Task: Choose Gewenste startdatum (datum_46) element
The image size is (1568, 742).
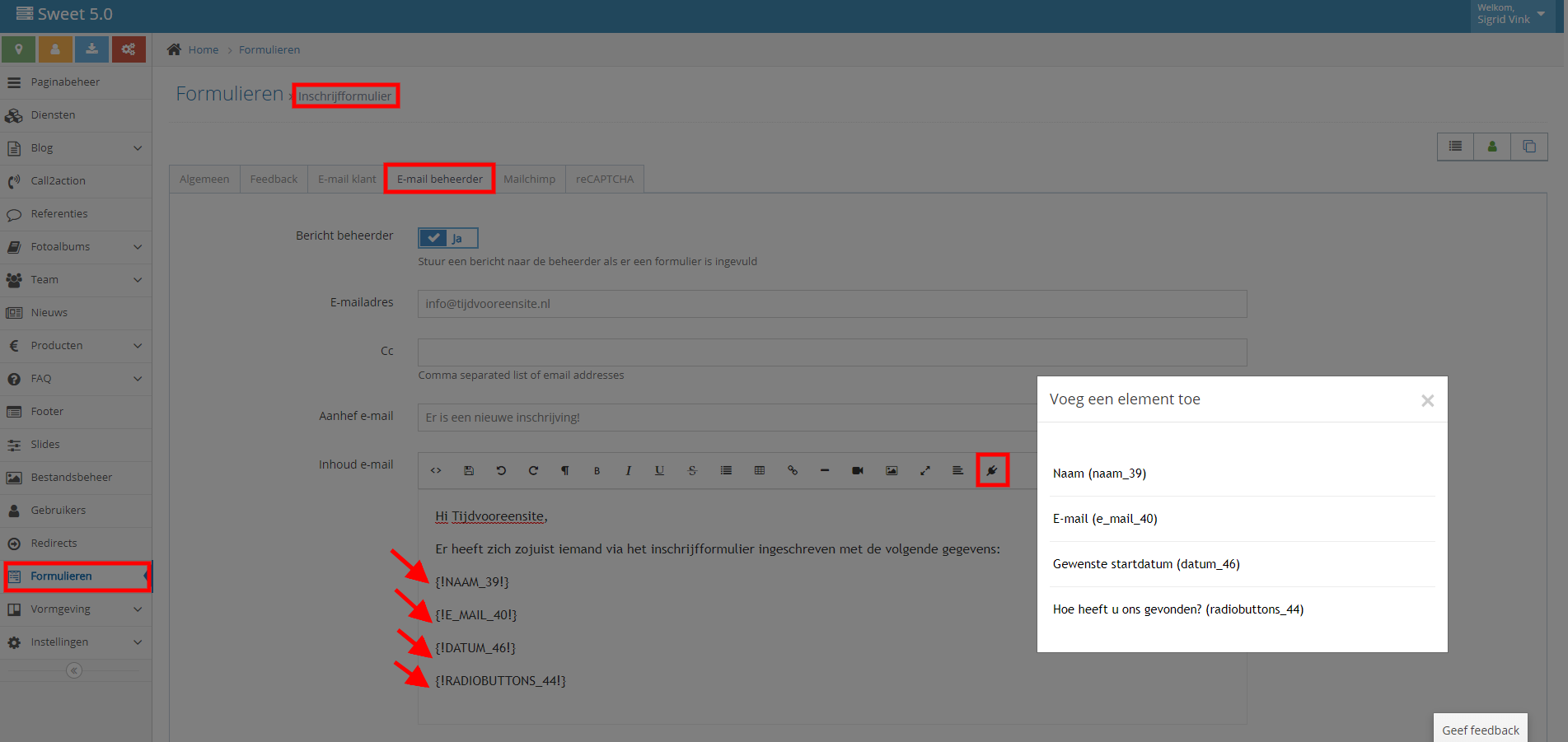Action: click(x=1243, y=564)
